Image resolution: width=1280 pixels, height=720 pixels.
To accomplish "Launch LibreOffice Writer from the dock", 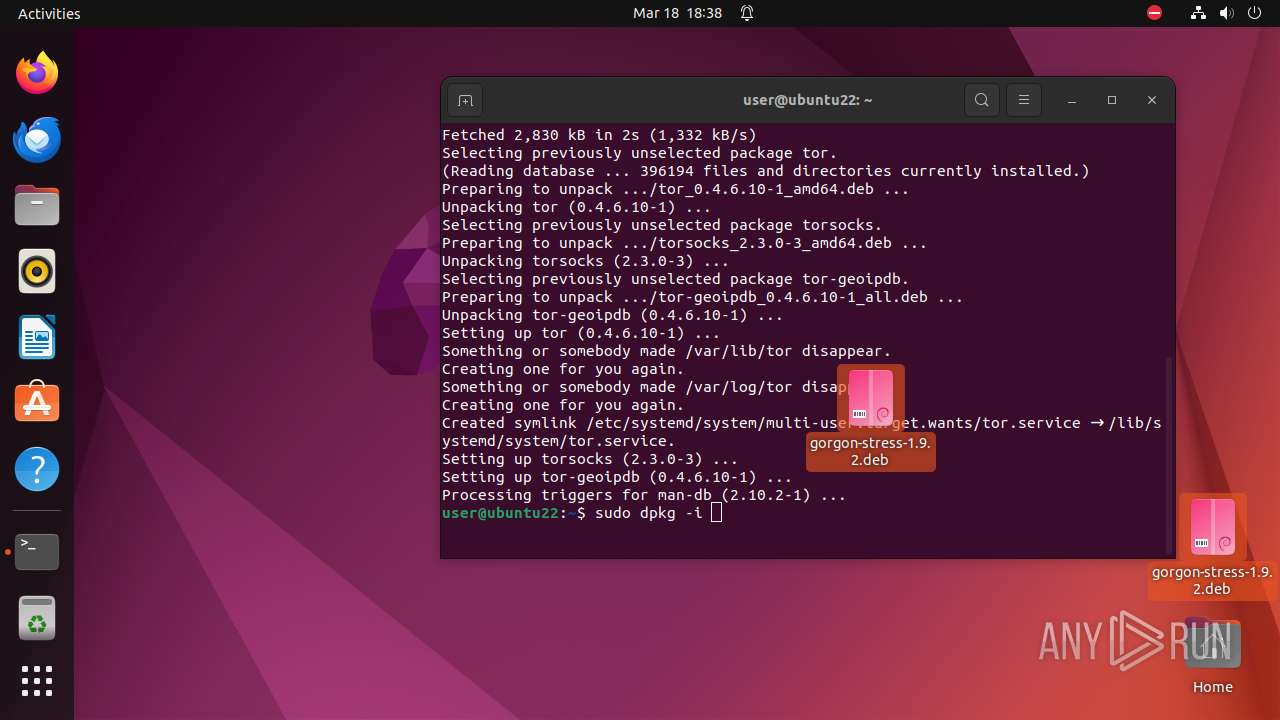I will coord(37,337).
